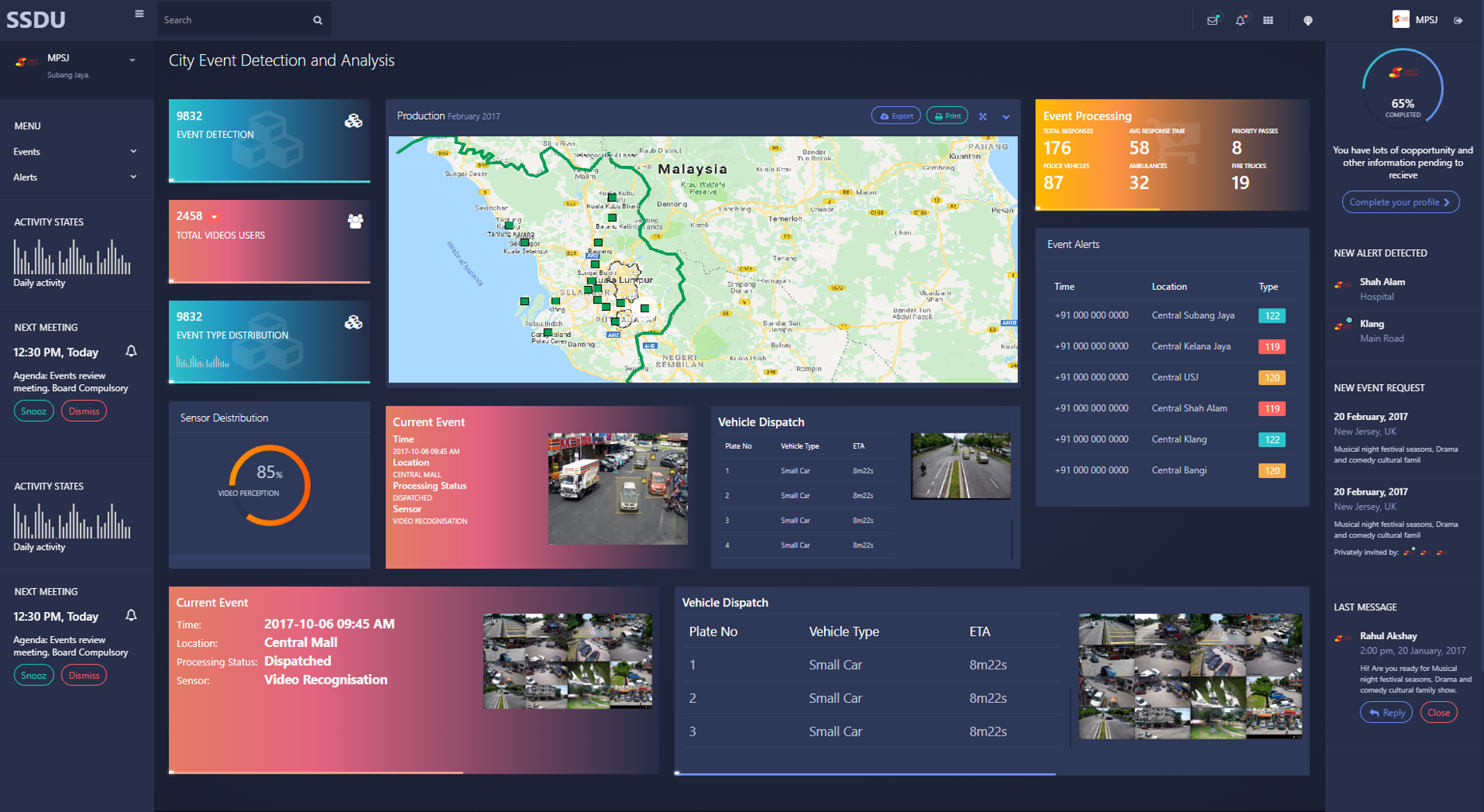The image size is (1484, 812).
Task: Click the 119 type badge for Central Kelana Jaya
Action: click(x=1271, y=347)
